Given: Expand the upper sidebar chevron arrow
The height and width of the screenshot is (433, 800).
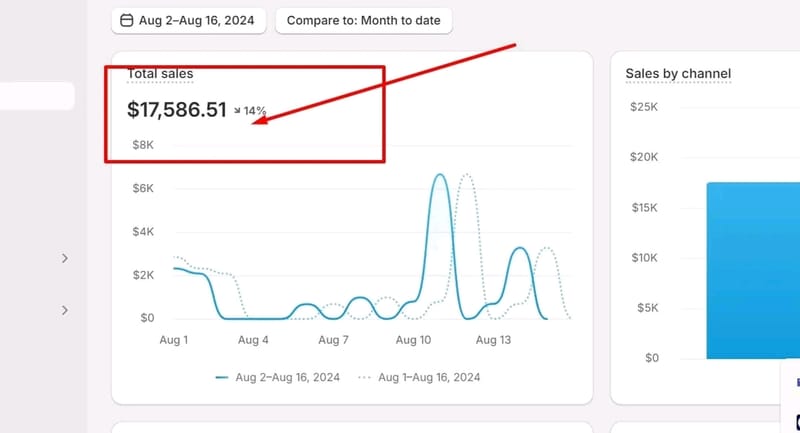Looking at the screenshot, I should tap(65, 258).
